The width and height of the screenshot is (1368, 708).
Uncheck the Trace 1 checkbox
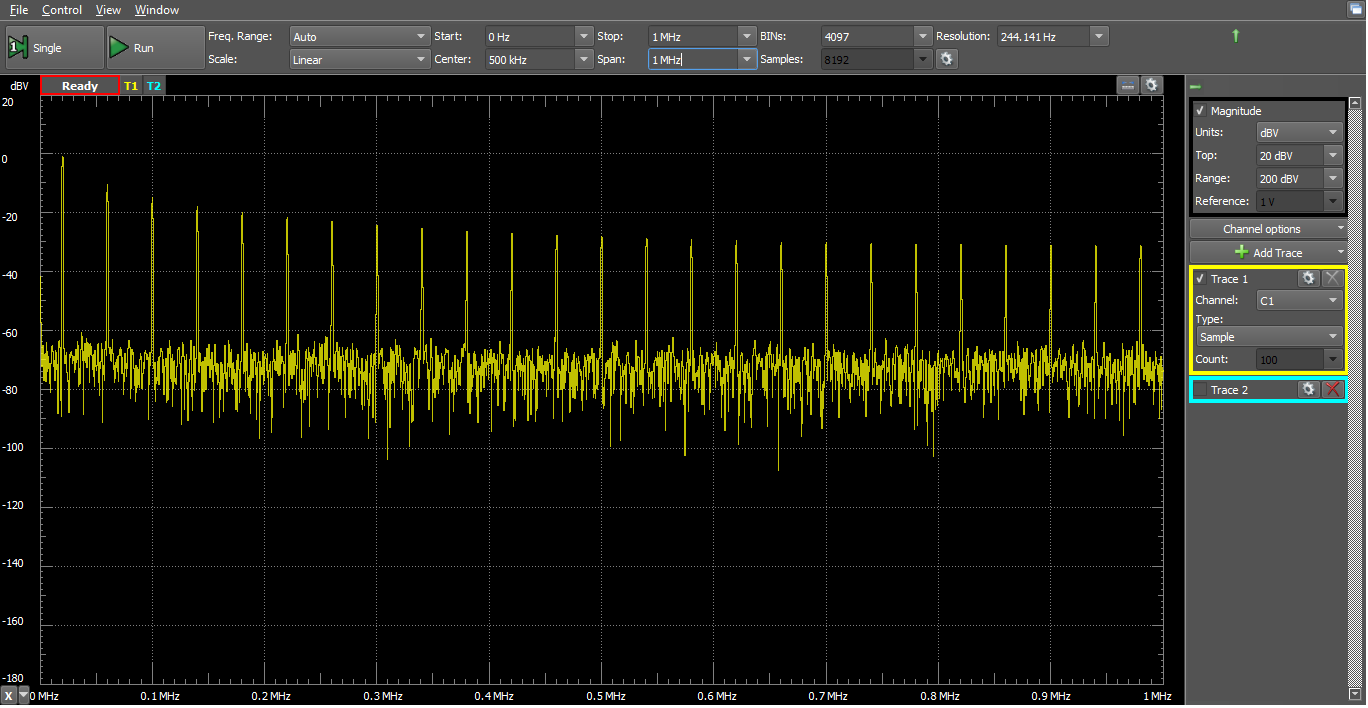1201,279
